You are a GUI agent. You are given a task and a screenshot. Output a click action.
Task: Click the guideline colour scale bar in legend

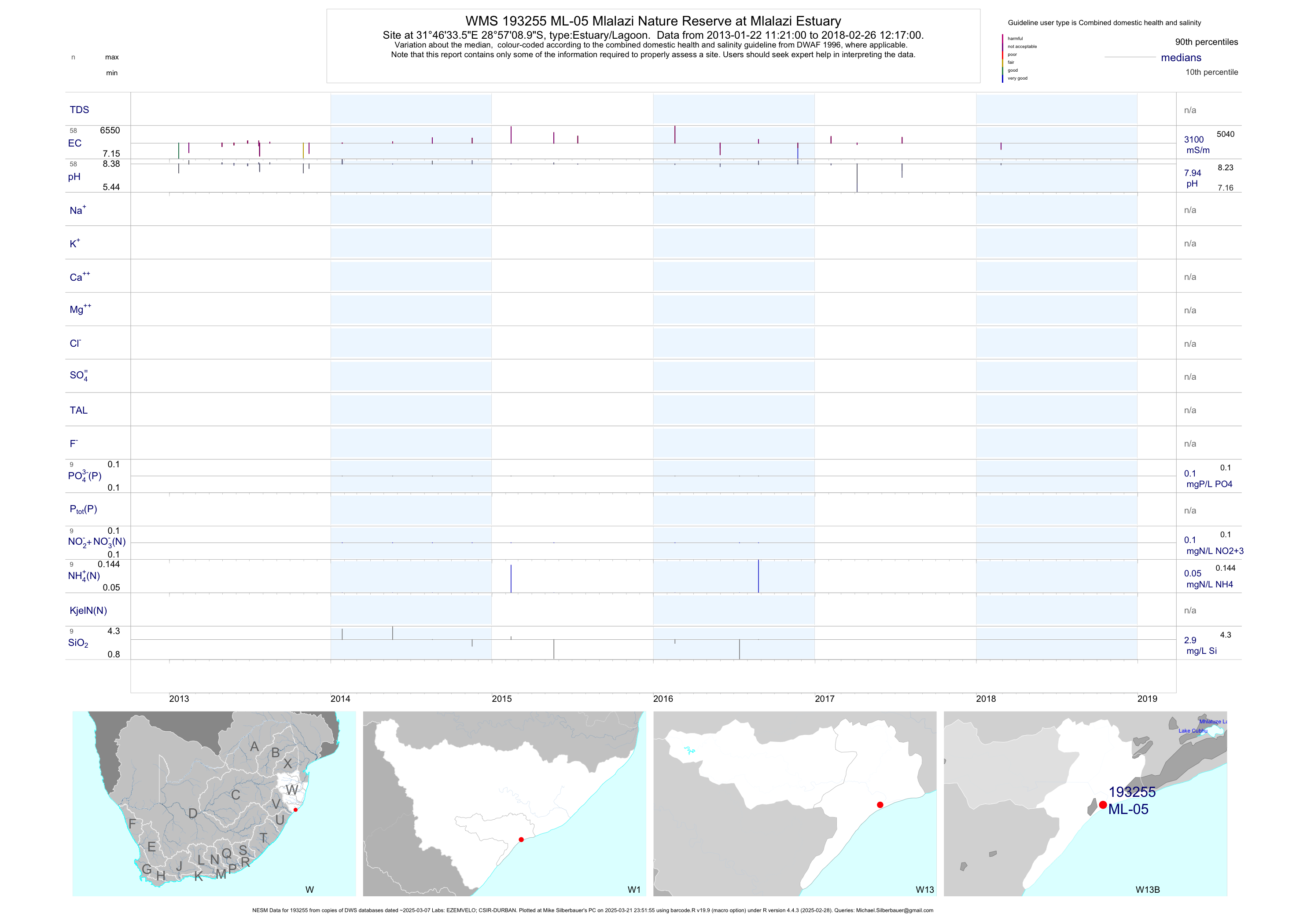tap(1002, 59)
